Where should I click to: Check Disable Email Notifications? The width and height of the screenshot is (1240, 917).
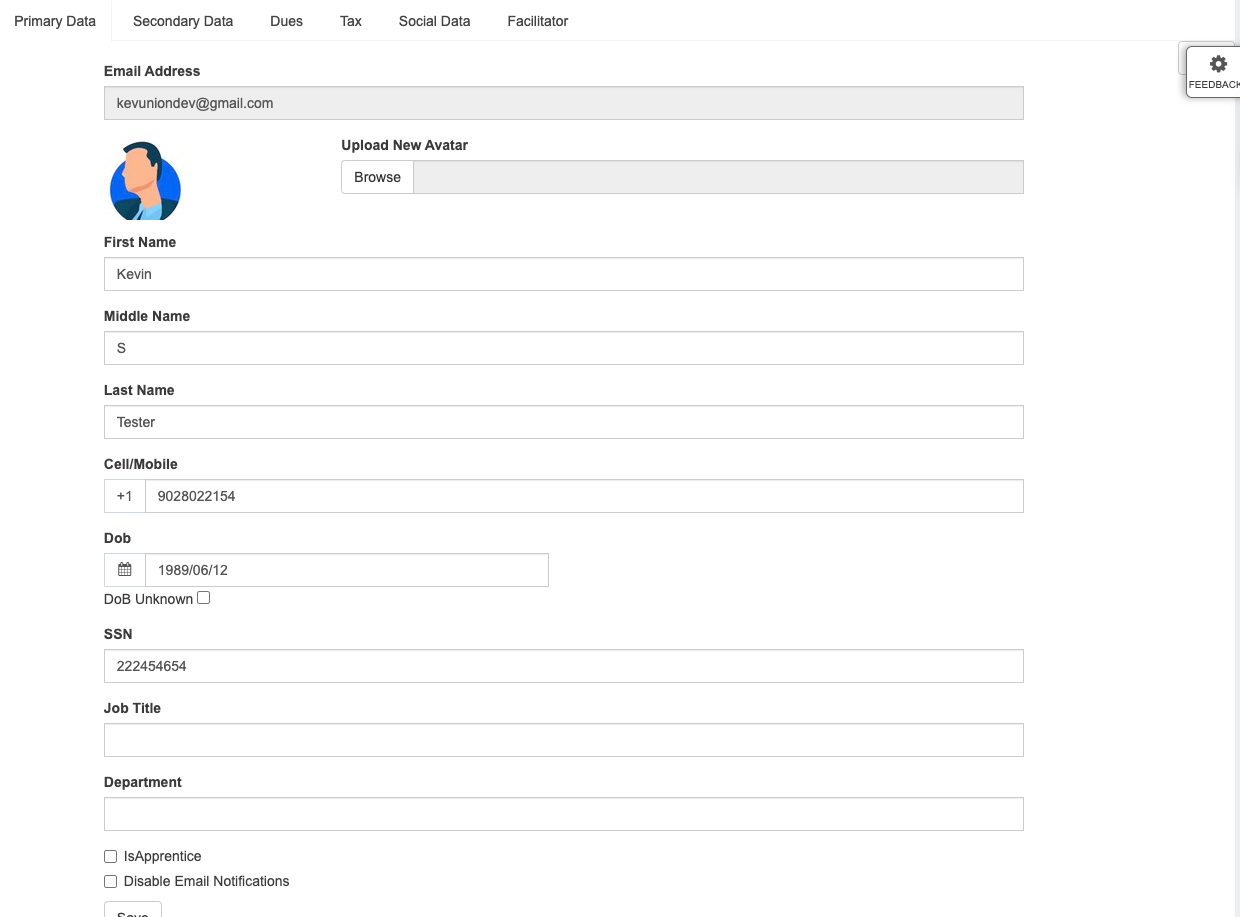[110, 881]
